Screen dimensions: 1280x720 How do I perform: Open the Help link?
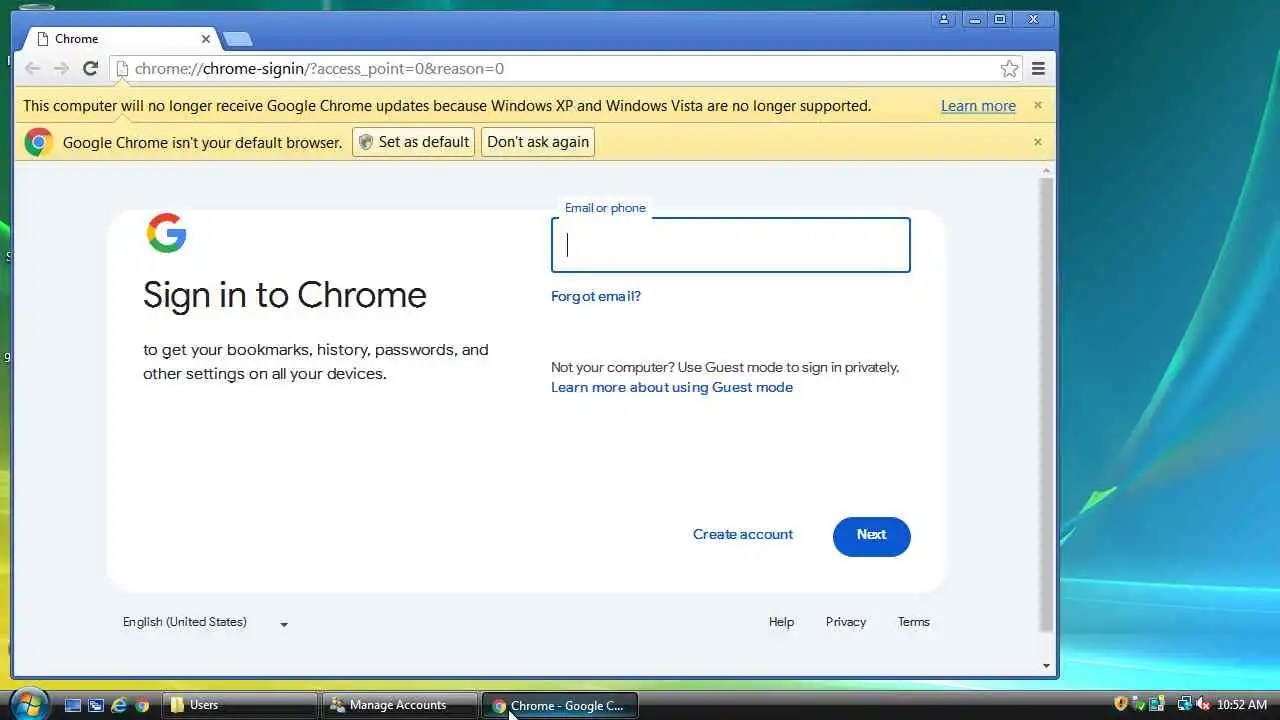(x=781, y=622)
